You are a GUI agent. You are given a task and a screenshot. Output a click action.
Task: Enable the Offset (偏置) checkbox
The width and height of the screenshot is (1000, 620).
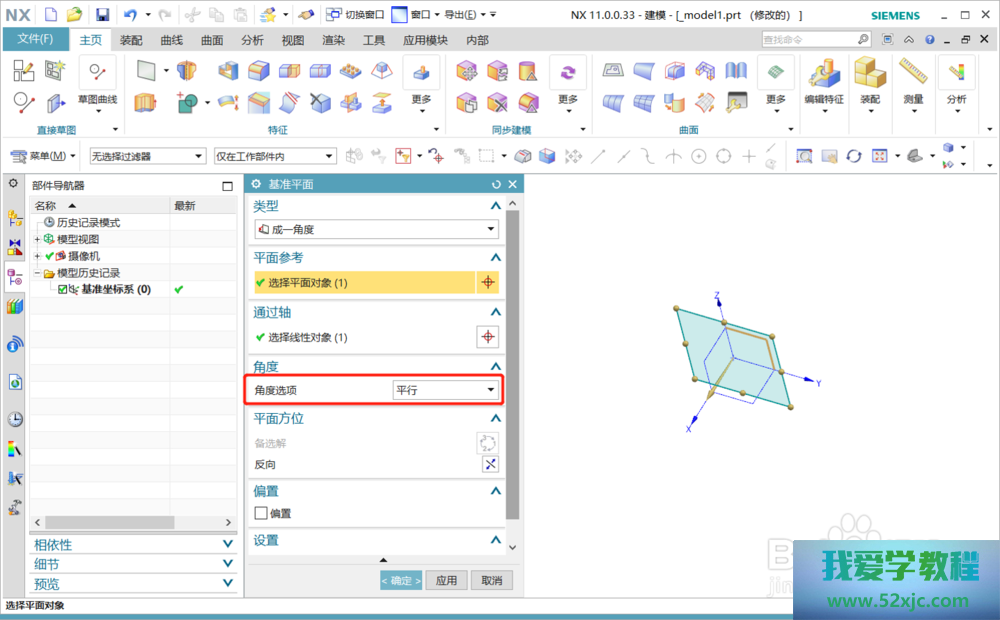click(262, 513)
